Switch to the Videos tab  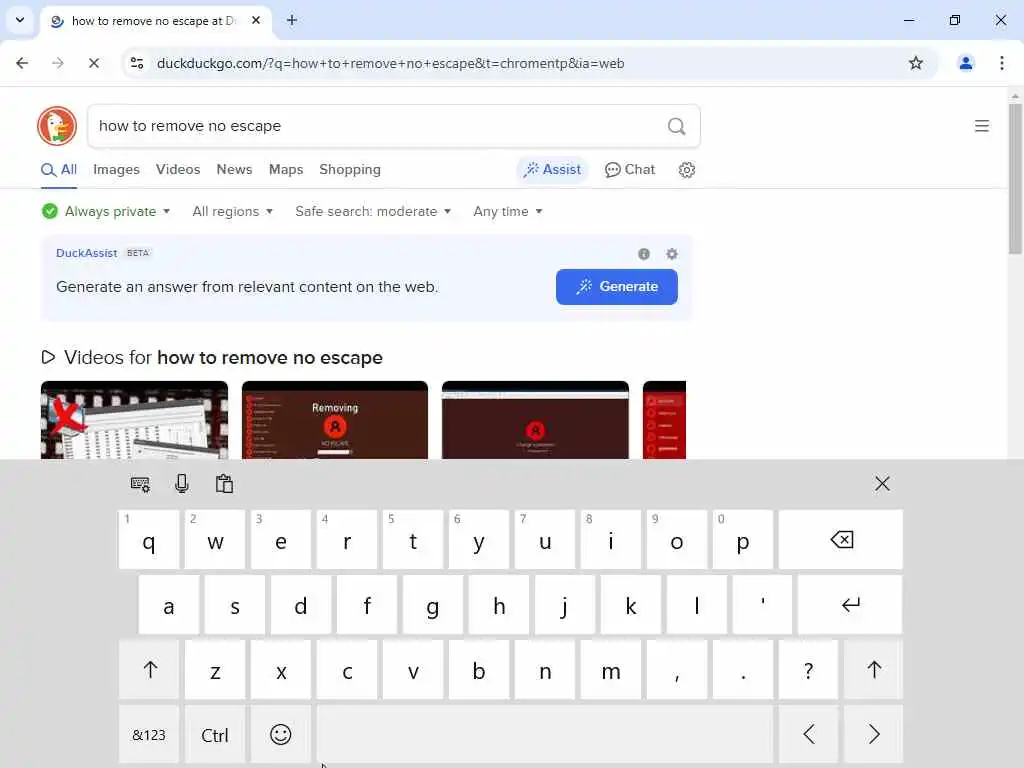coord(178,170)
